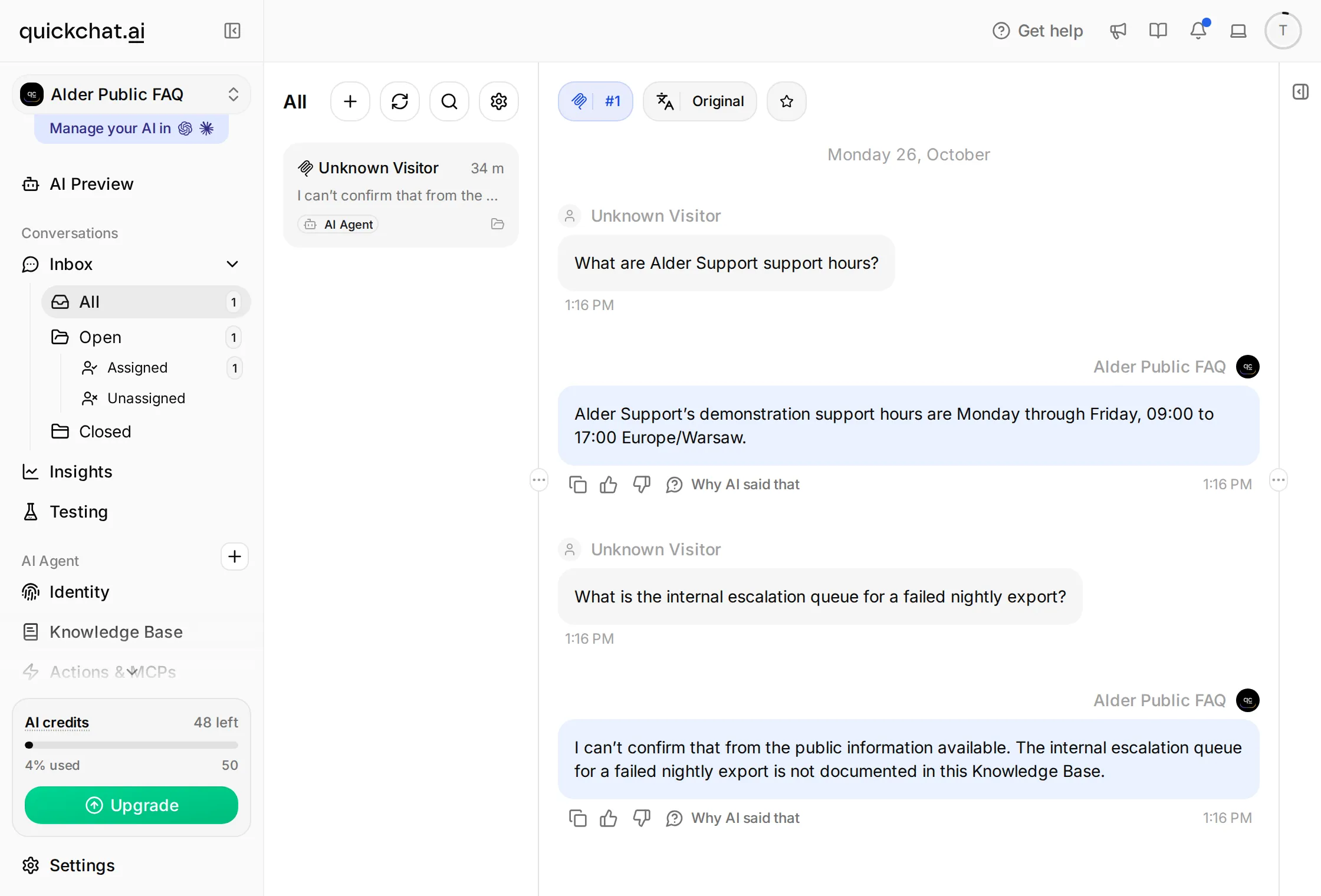Viewport: 1321px width, 896px height.
Task: Select the Open conversations folder
Action: (x=146, y=337)
